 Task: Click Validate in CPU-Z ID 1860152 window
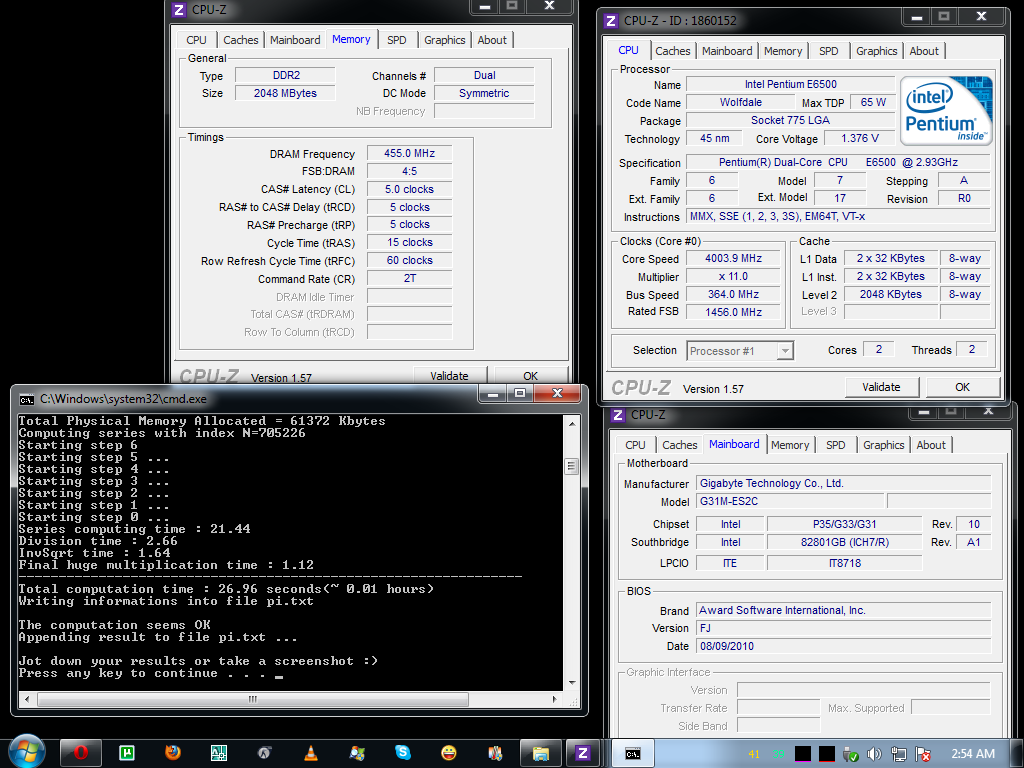tap(881, 387)
